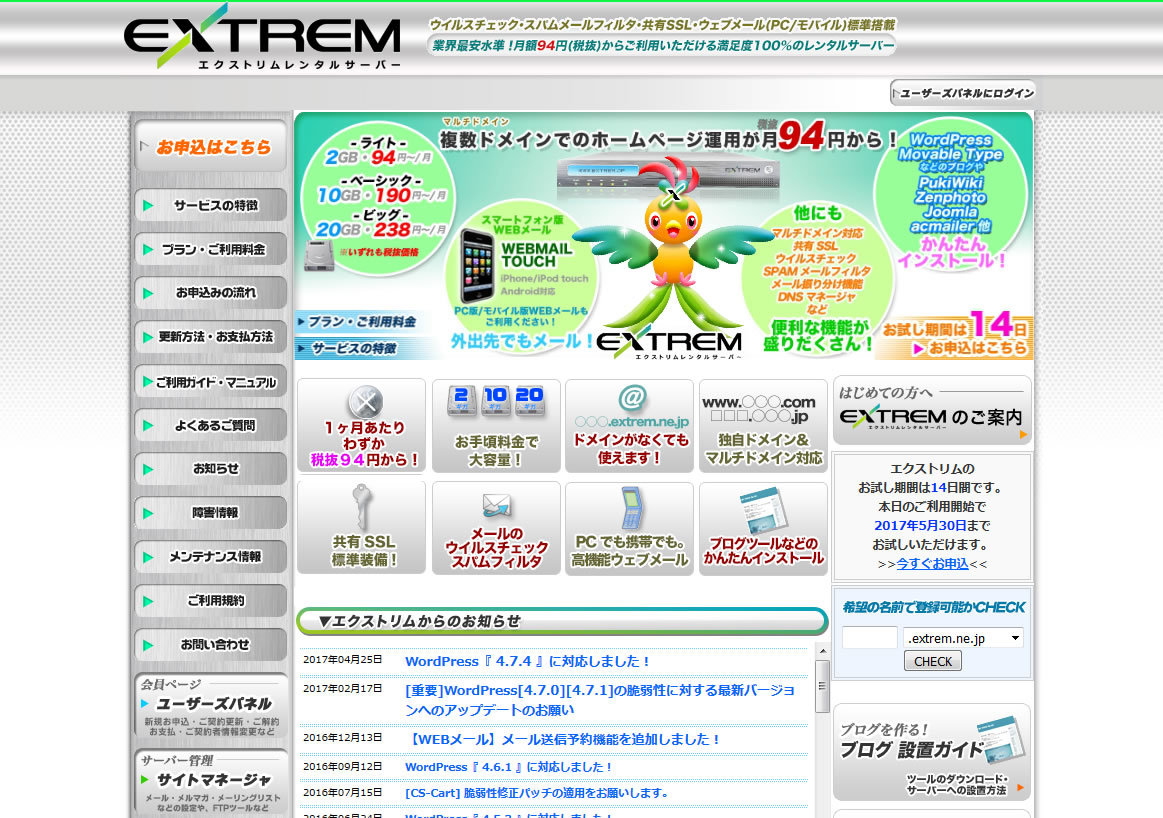Click the お手頃料金で大容量 tile text
This screenshot has width=1163, height=818.
tap(495, 451)
